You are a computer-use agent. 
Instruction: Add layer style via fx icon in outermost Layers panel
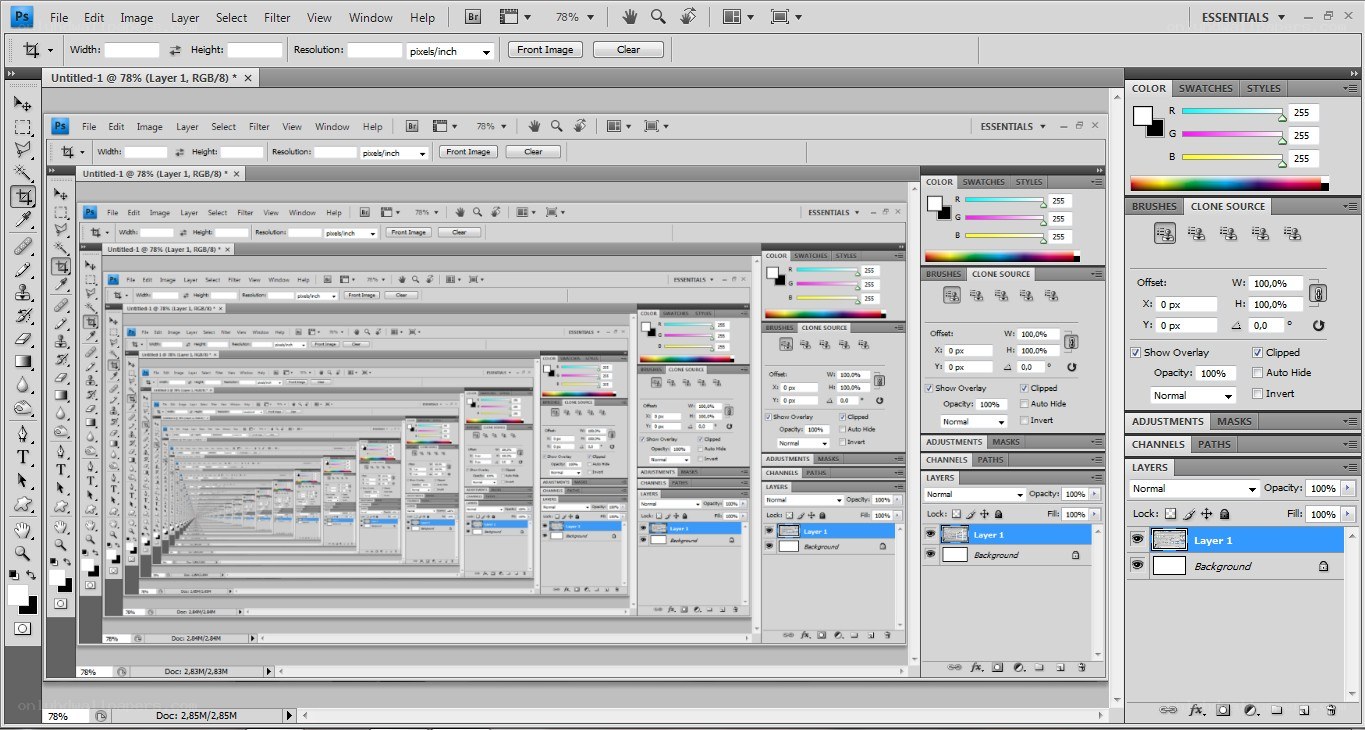coord(1196,710)
